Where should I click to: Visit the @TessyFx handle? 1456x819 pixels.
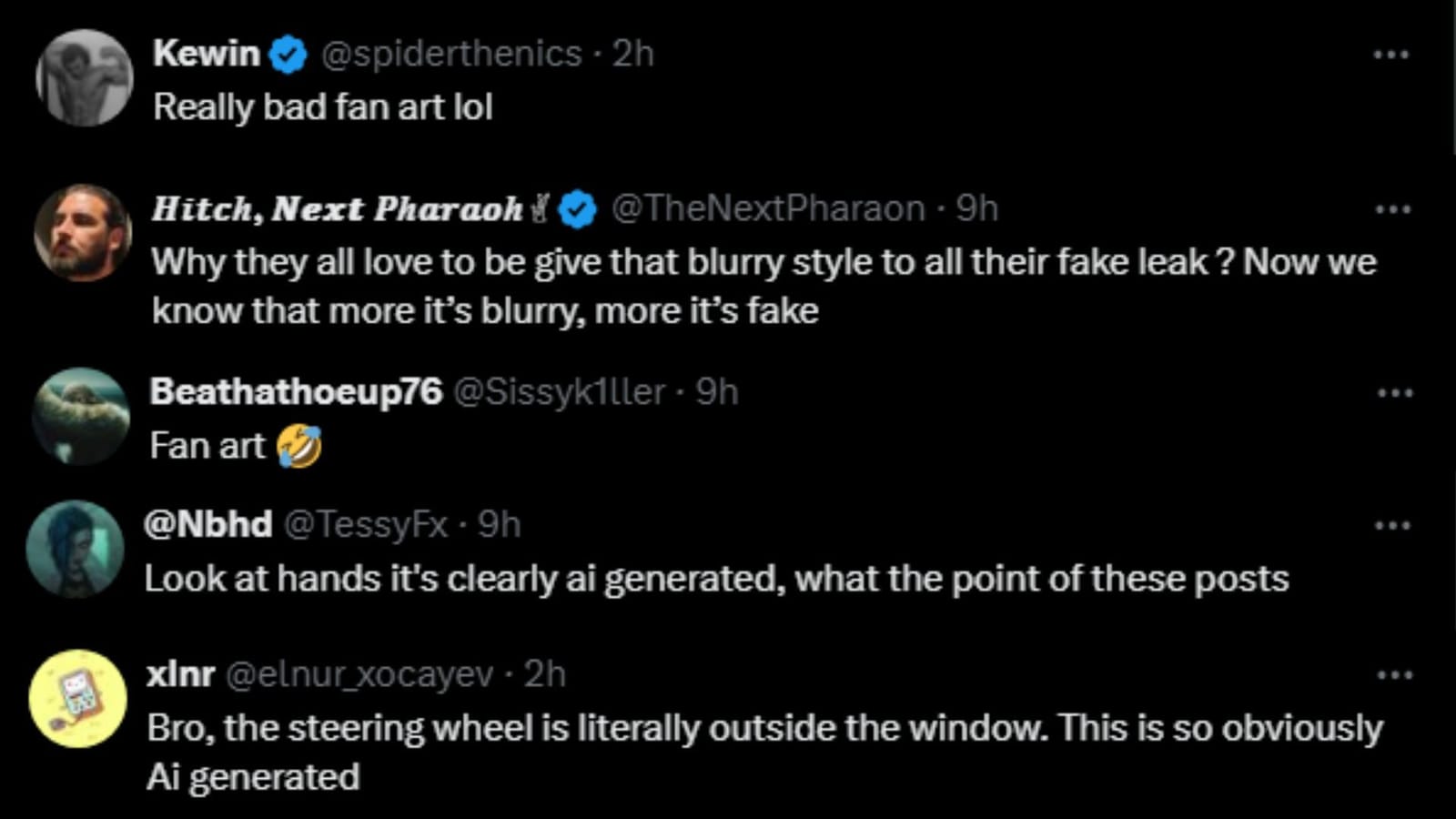tap(366, 525)
